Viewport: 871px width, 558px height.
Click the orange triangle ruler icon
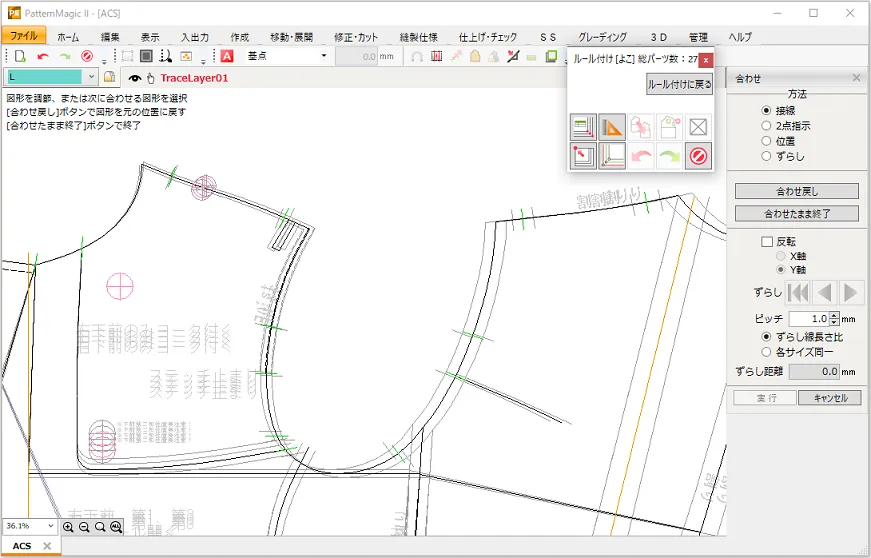click(612, 127)
